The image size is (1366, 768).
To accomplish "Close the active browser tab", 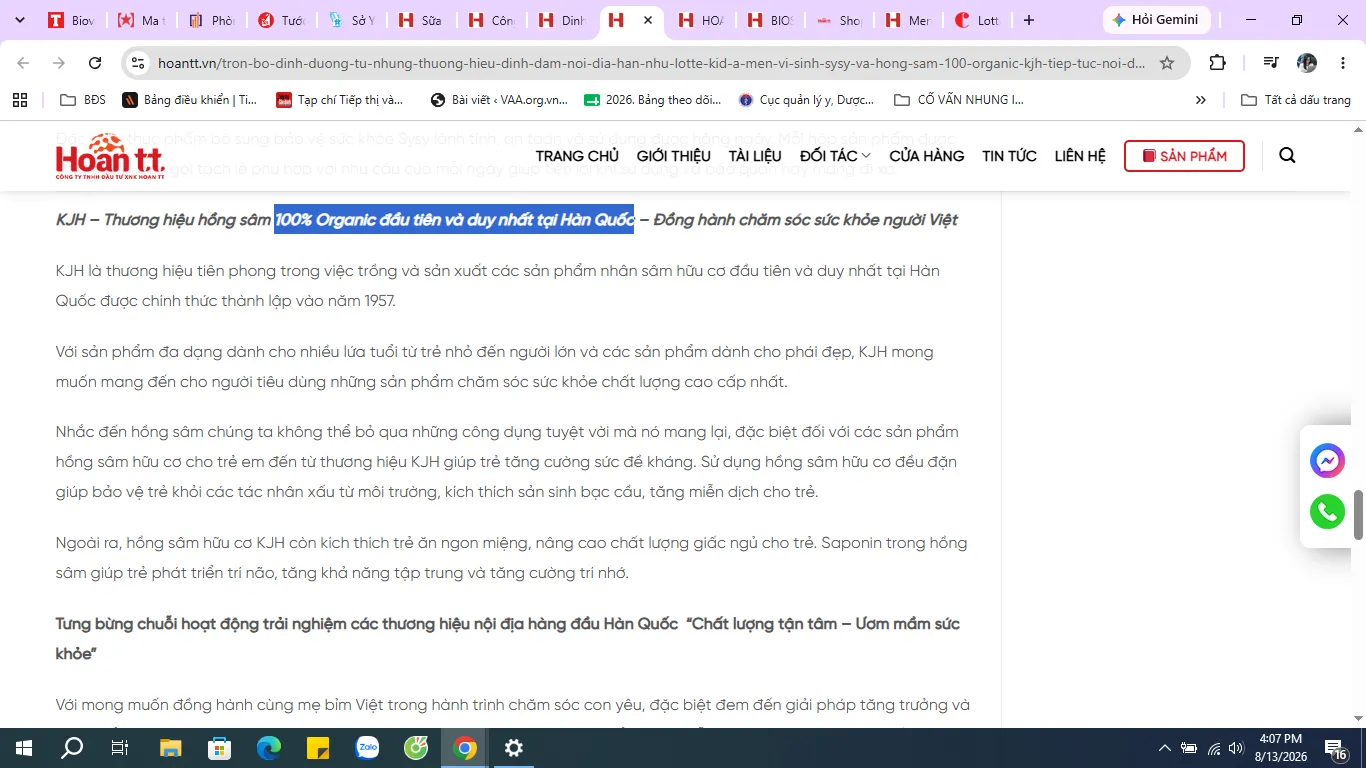I will [648, 20].
